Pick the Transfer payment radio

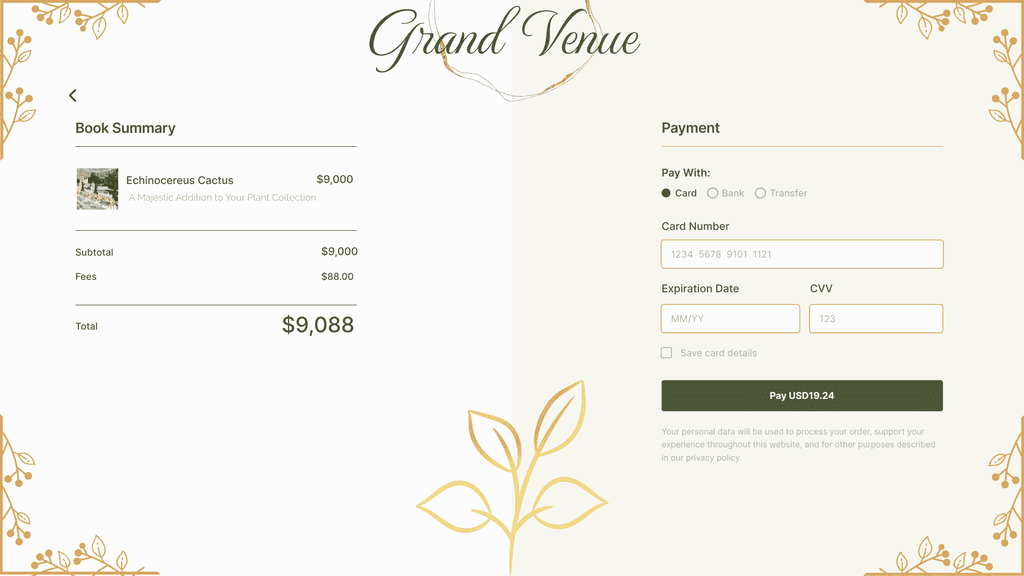tap(761, 193)
